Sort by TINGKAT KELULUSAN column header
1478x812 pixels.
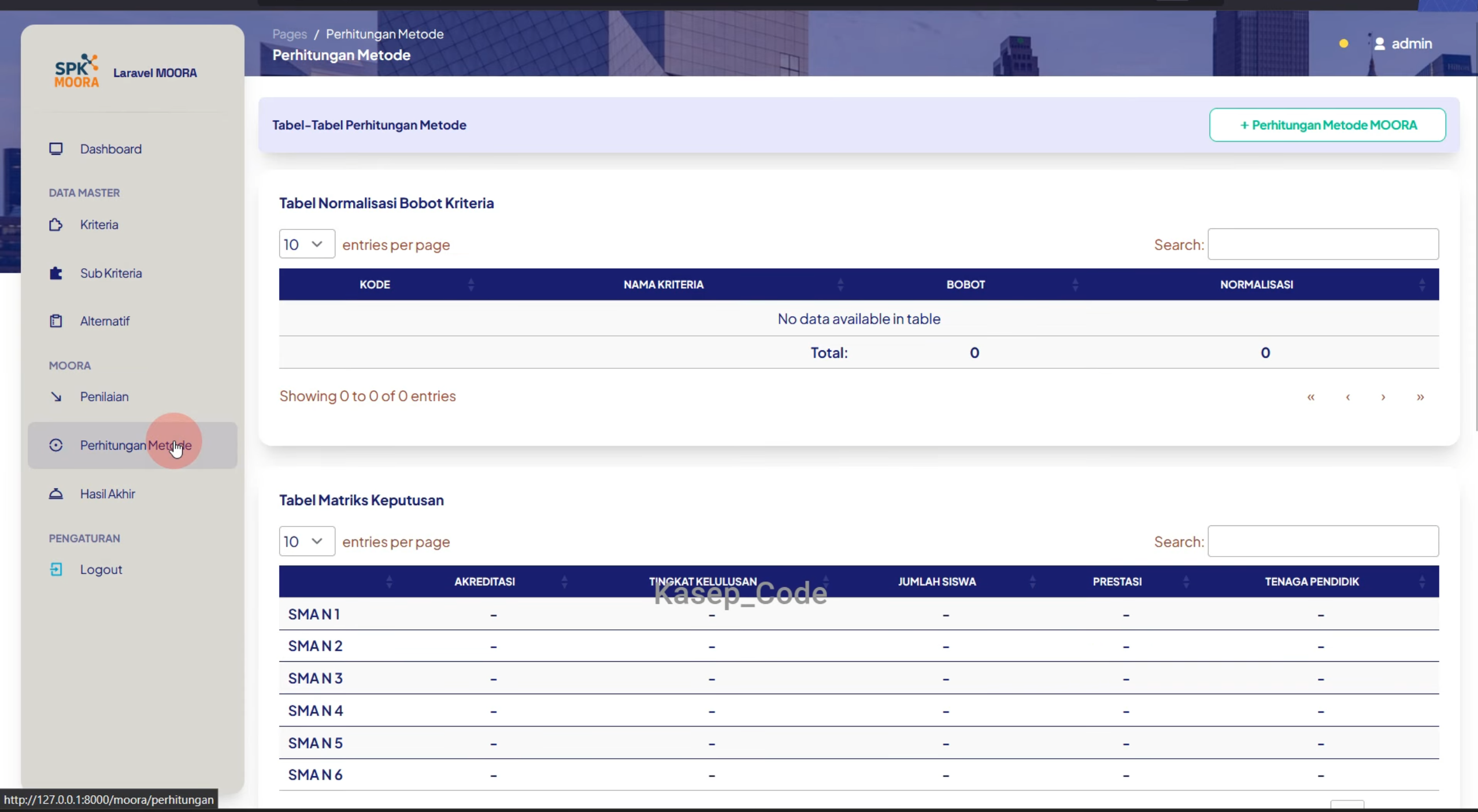[703, 581]
